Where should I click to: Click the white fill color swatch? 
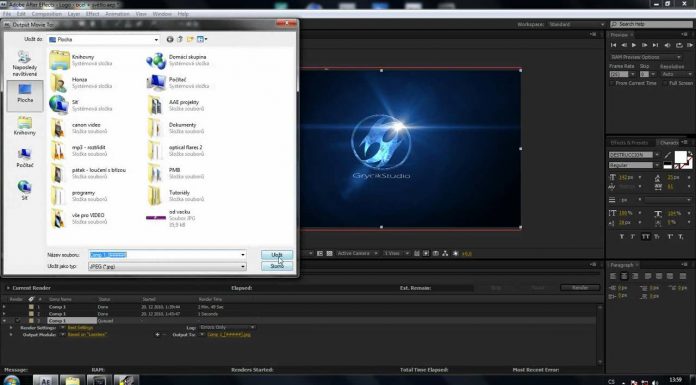point(680,157)
